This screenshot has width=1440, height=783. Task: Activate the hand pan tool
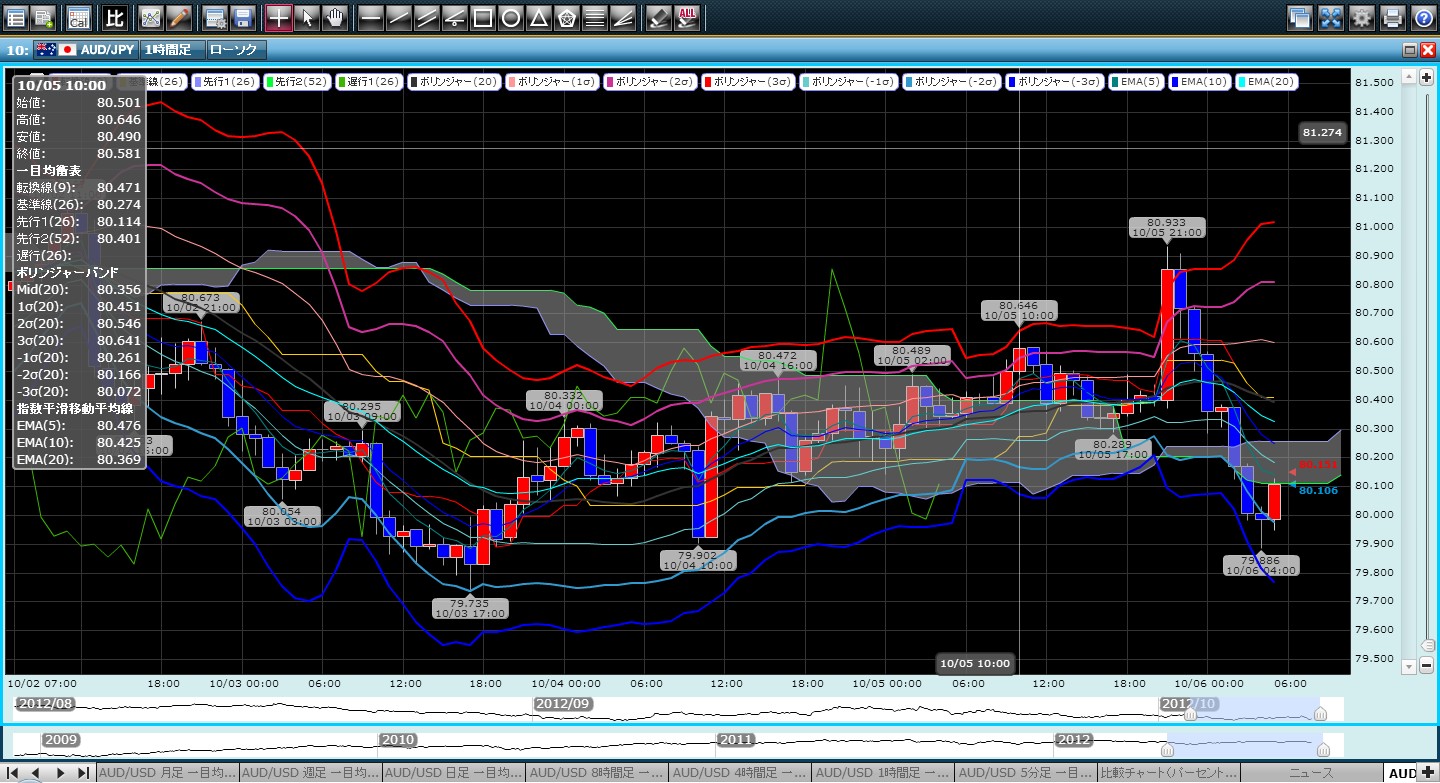tap(335, 17)
